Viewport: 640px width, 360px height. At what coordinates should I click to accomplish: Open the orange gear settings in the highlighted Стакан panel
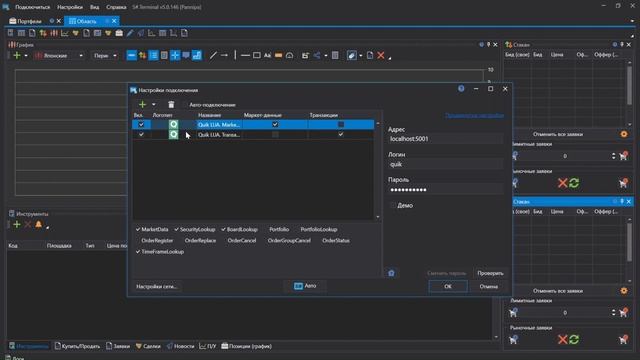point(624,291)
